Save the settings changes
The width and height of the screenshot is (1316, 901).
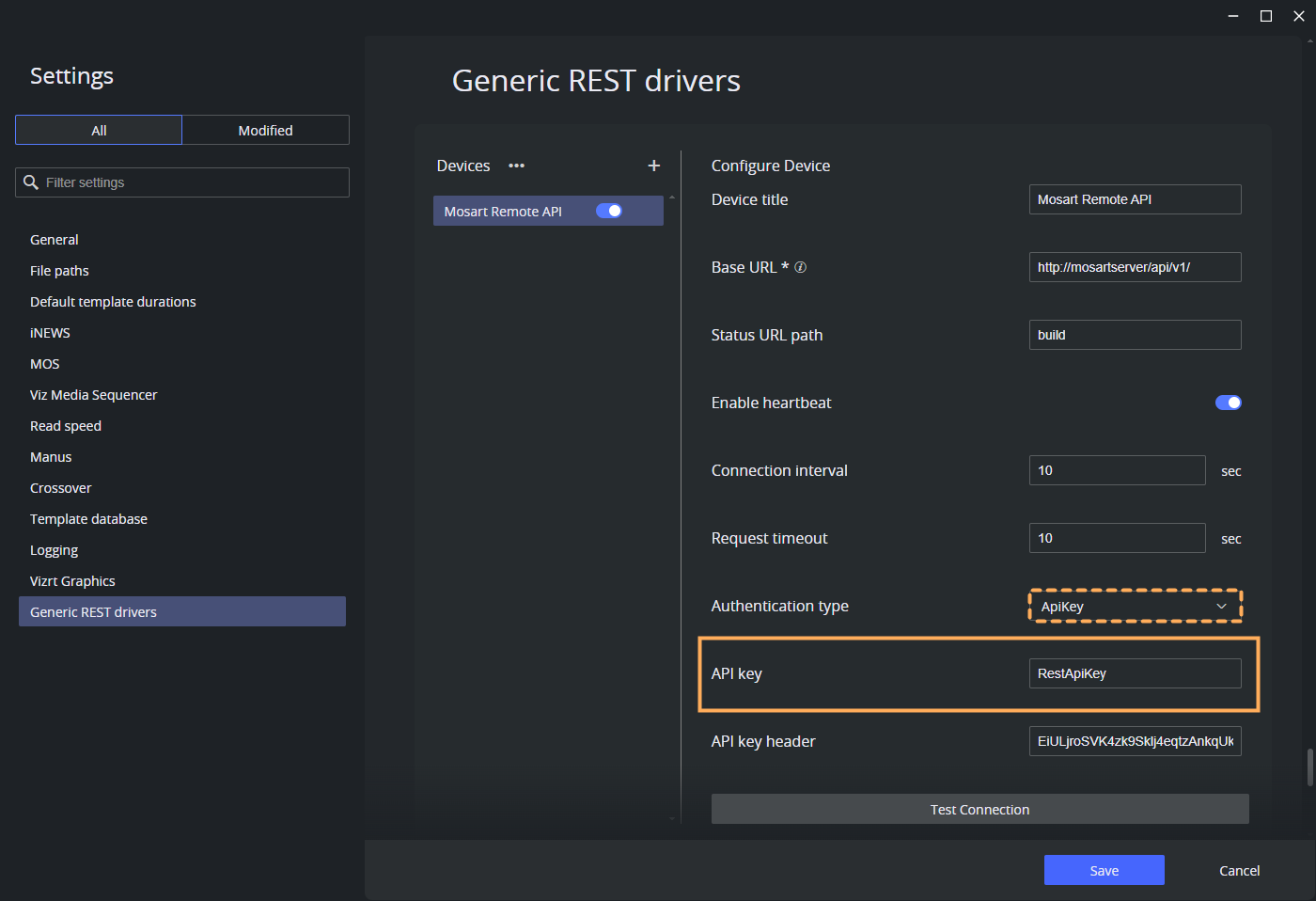coord(1104,870)
